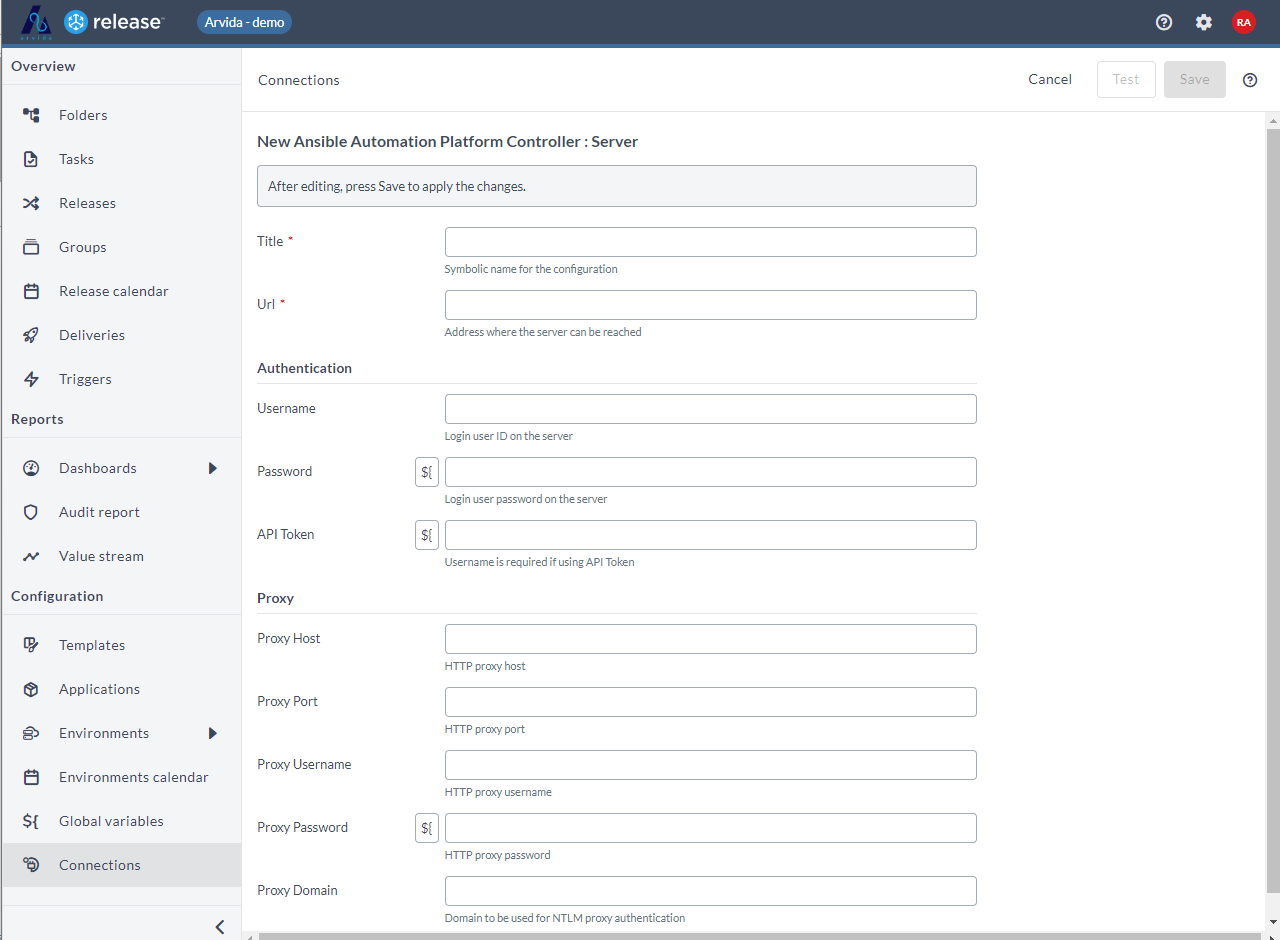Collapse the left sidebar
This screenshot has height=940, width=1280.
(x=219, y=926)
